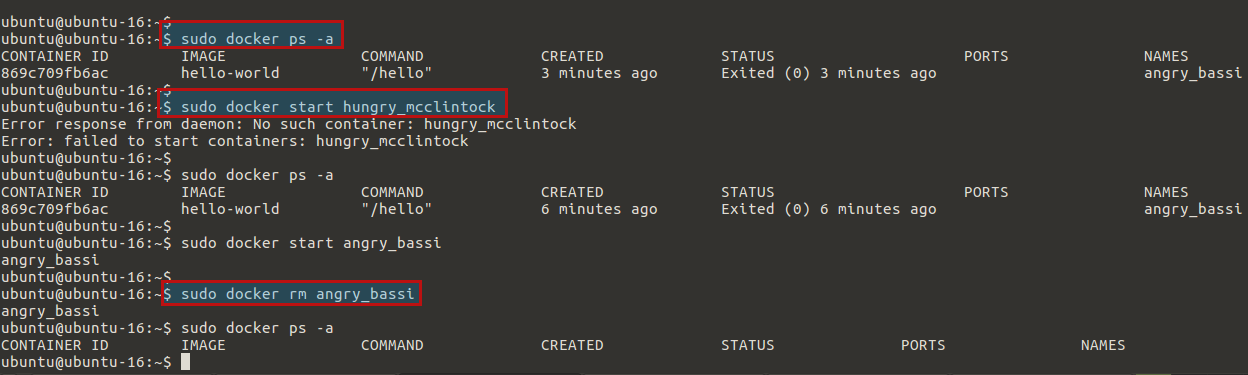Screen dimensions: 1248x375
Task: Click the '6 minutes ago' created value
Action: 599,209
